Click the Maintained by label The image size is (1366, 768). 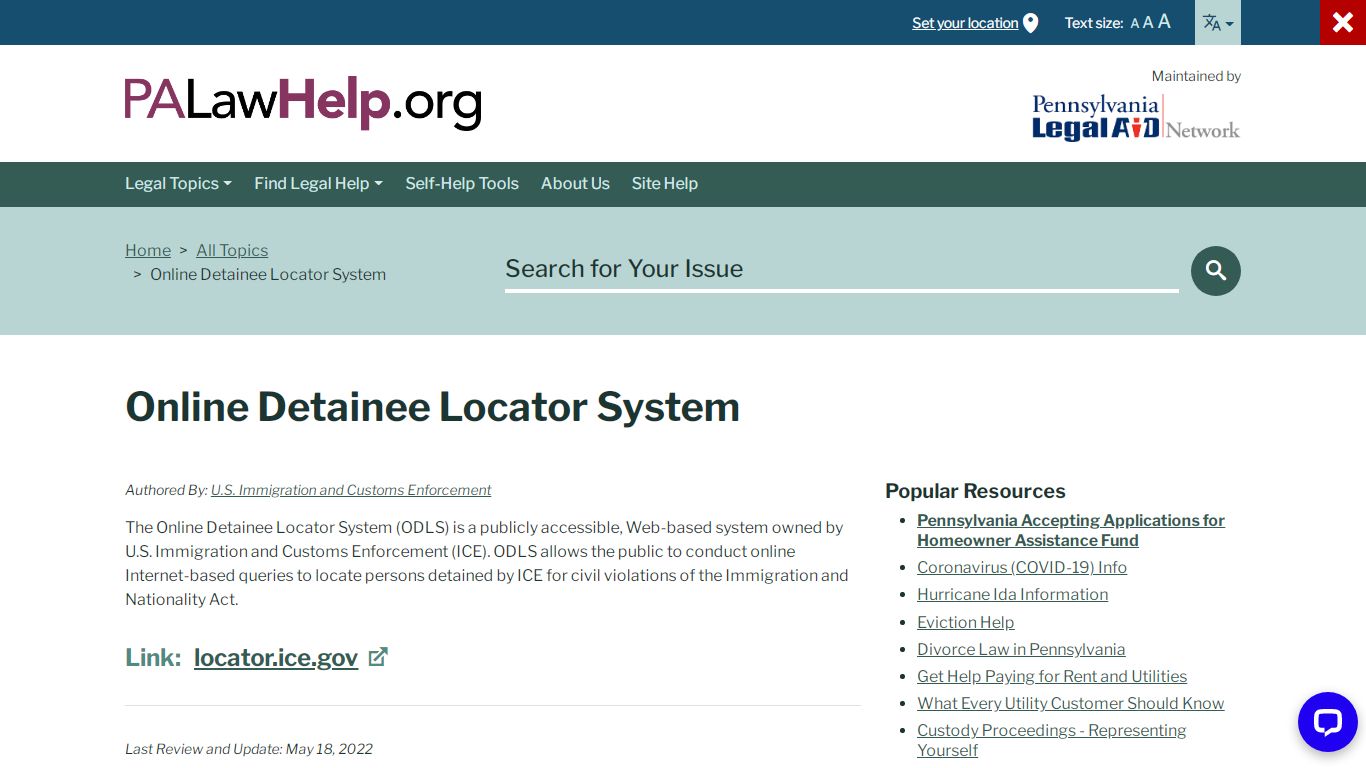click(1196, 76)
